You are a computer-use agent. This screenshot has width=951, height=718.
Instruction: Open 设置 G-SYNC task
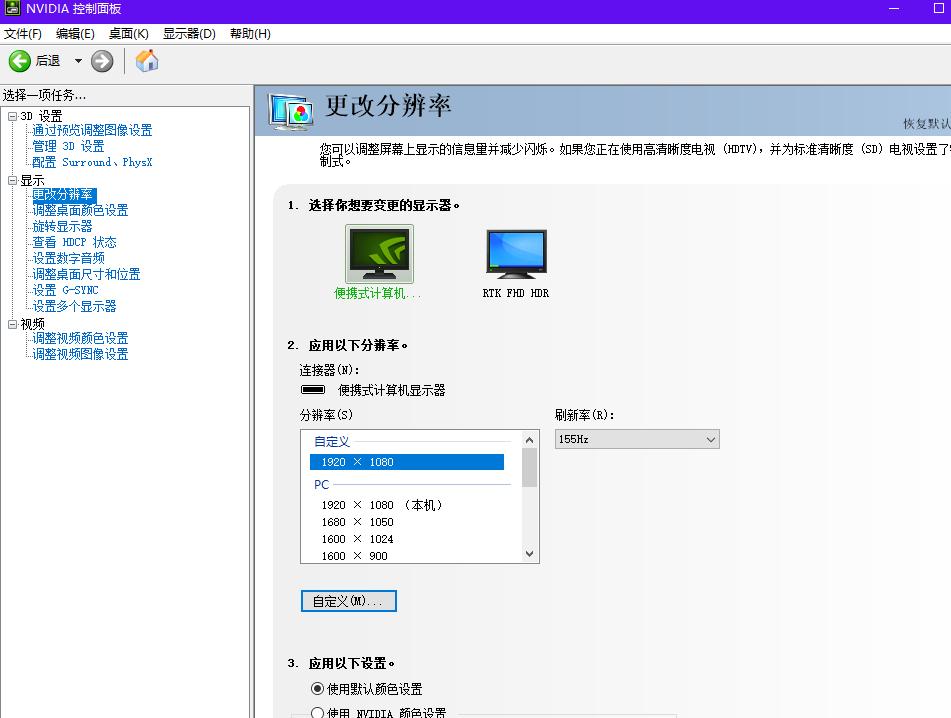click(66, 290)
